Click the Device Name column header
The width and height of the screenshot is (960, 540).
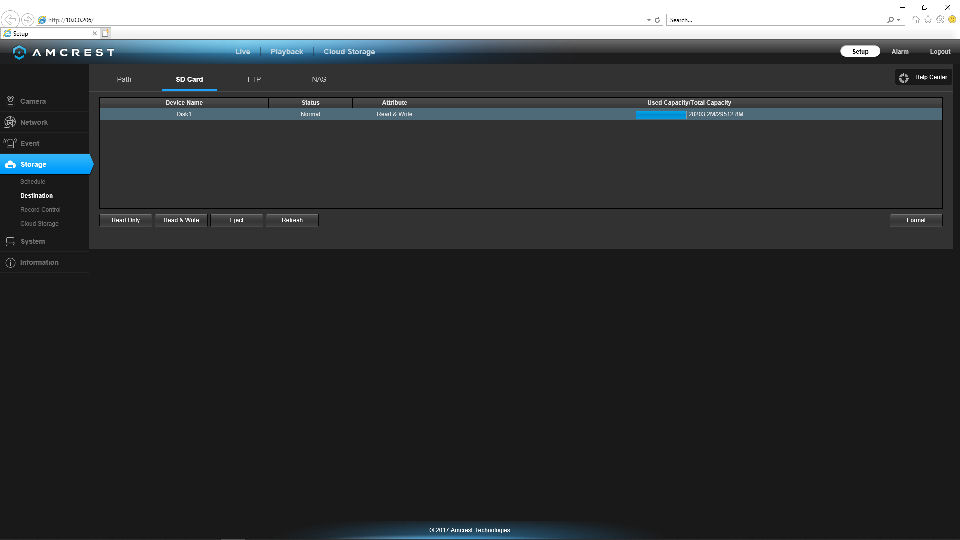point(184,103)
